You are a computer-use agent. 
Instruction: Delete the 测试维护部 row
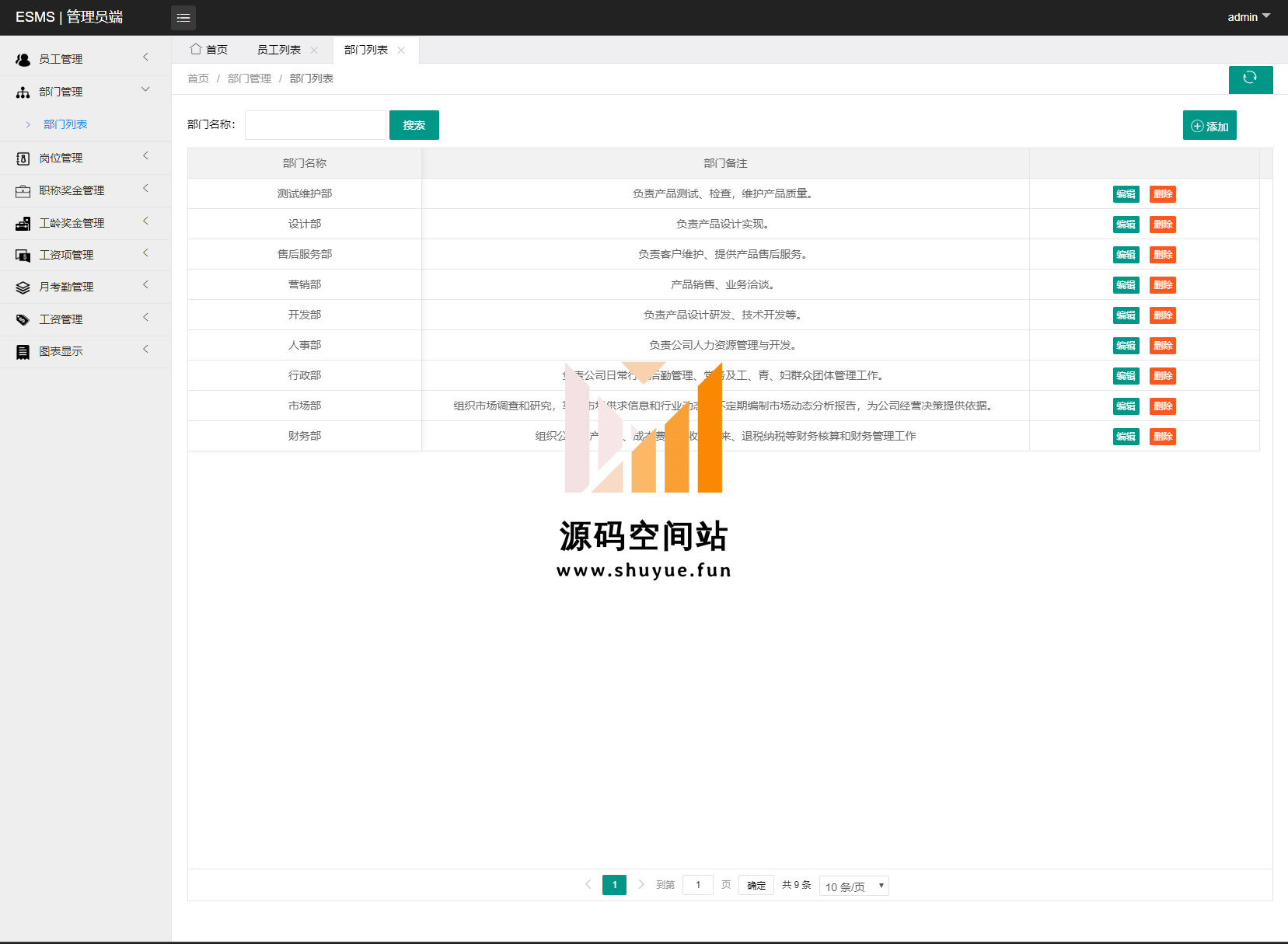pos(1163,194)
